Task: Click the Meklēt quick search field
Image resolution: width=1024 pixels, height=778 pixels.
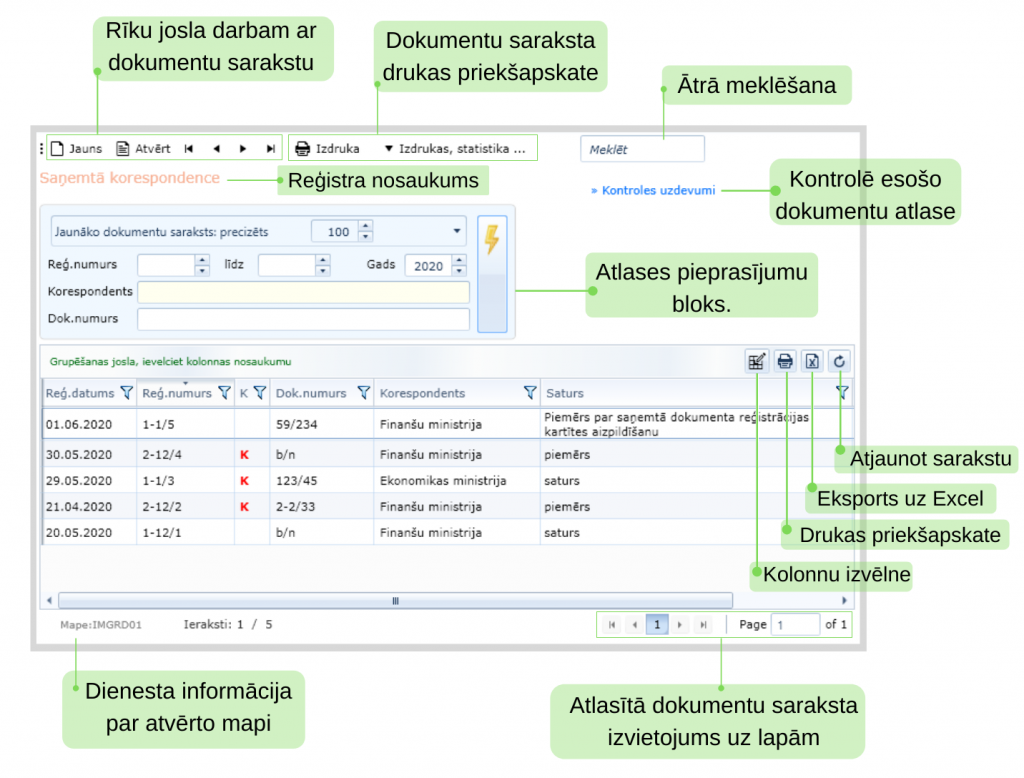Action: click(x=642, y=150)
